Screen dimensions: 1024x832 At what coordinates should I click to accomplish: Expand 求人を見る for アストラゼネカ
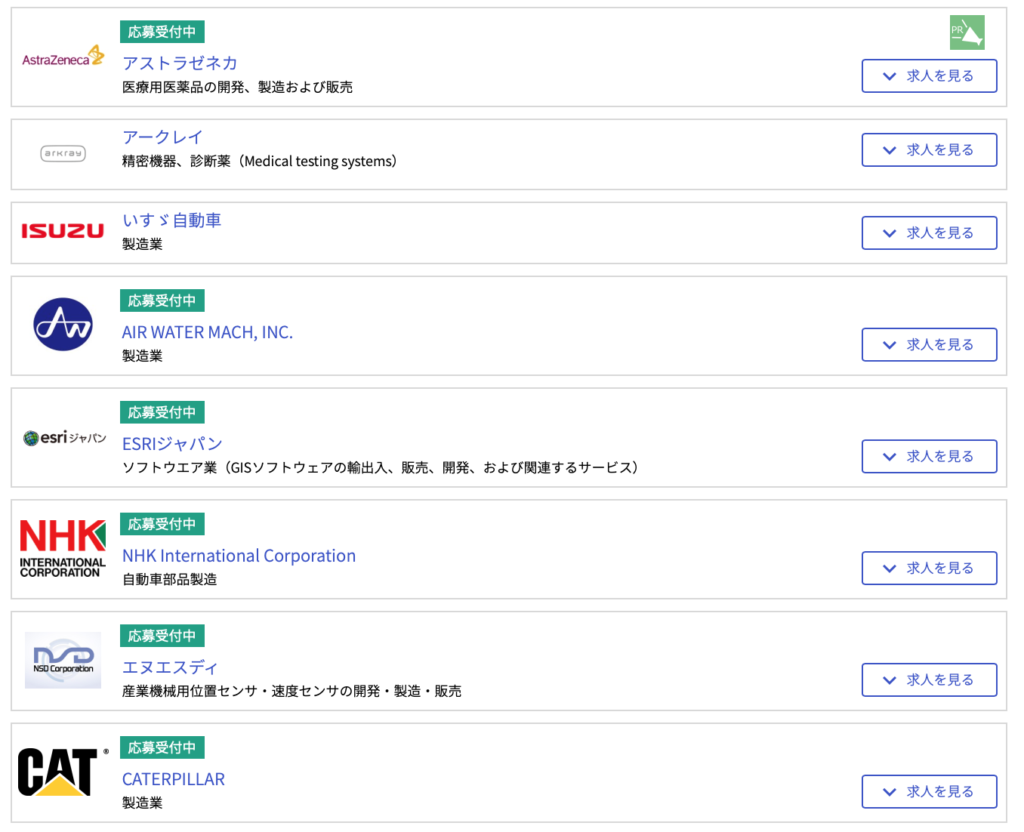[929, 76]
